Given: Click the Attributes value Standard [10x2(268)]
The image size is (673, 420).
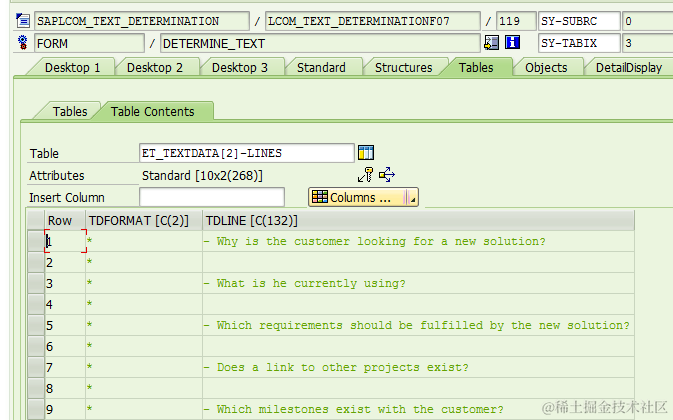Looking at the screenshot, I should pyautogui.click(x=202, y=175).
